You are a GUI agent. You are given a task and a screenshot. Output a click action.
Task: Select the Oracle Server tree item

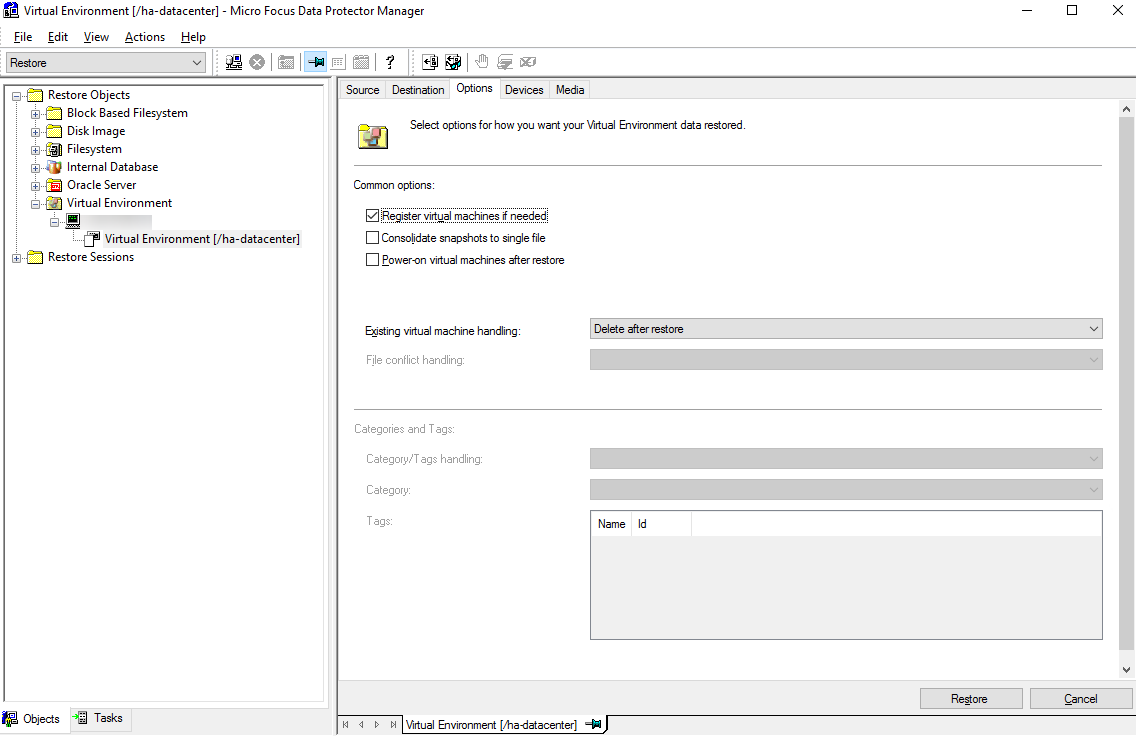[x=101, y=185]
